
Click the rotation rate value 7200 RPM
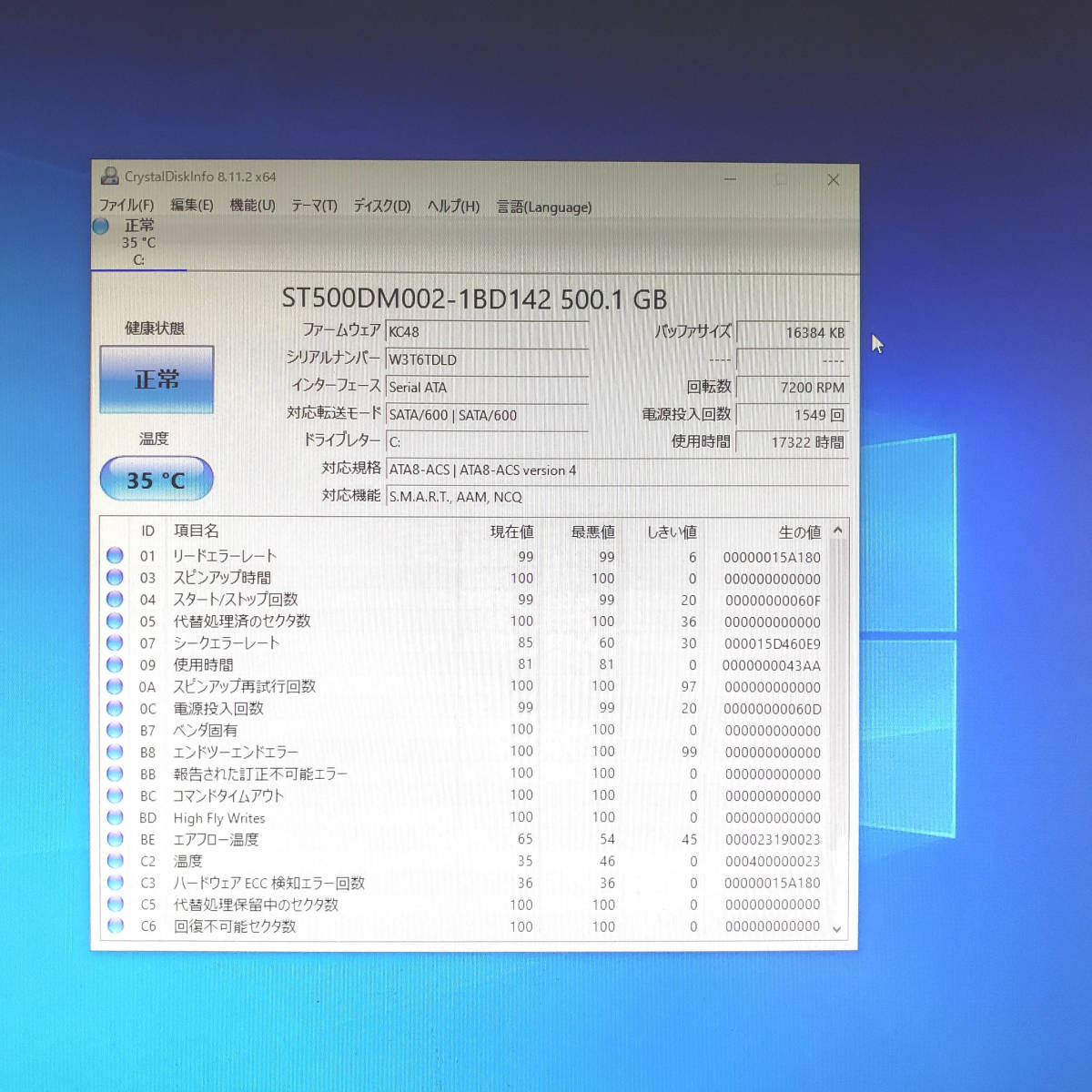[x=792, y=388]
